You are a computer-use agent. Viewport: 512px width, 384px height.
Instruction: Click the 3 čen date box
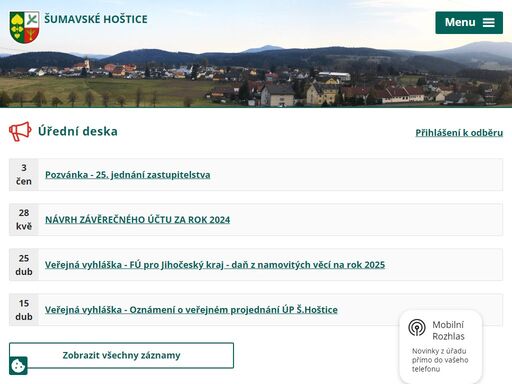[x=24, y=175]
